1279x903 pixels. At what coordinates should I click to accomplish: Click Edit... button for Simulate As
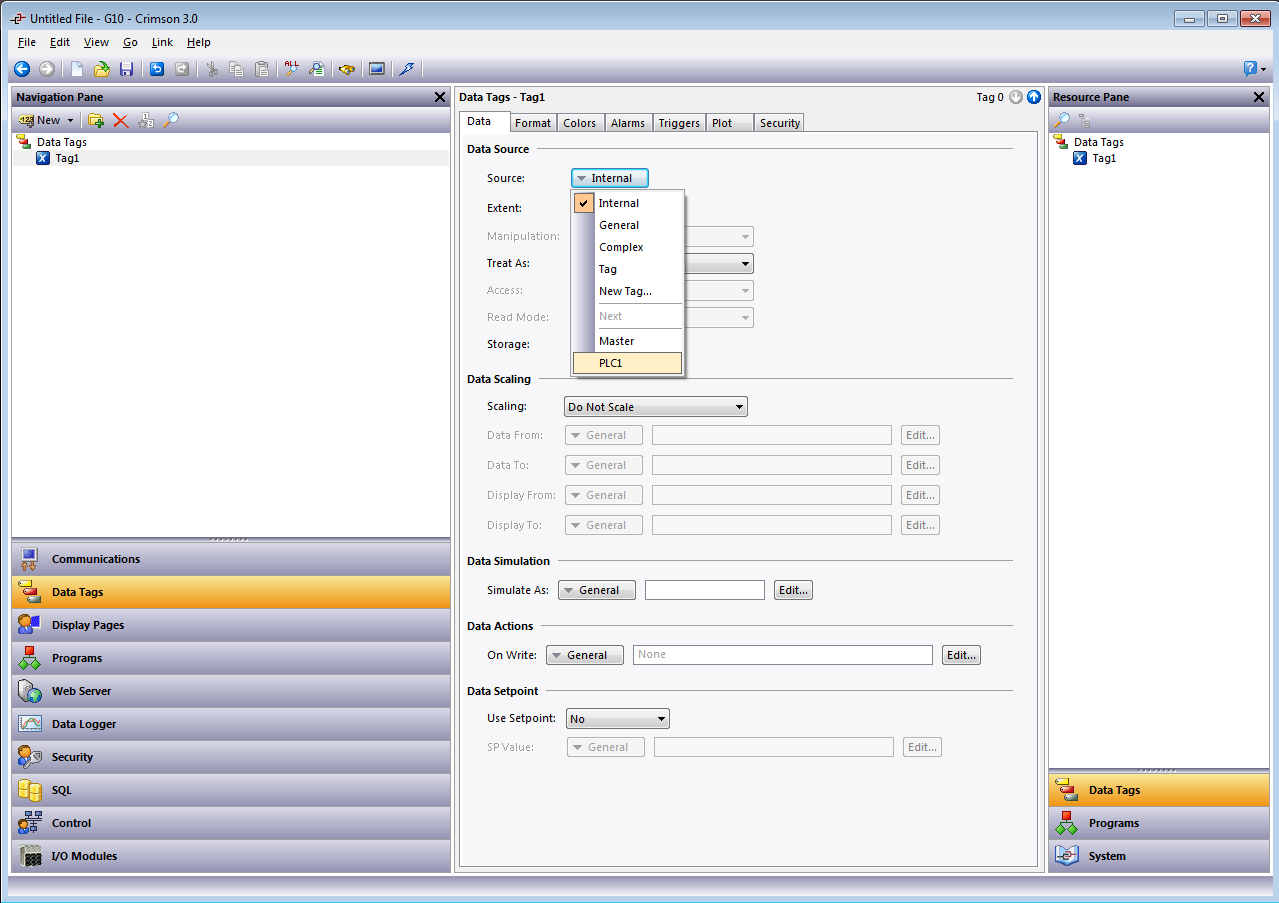(793, 590)
